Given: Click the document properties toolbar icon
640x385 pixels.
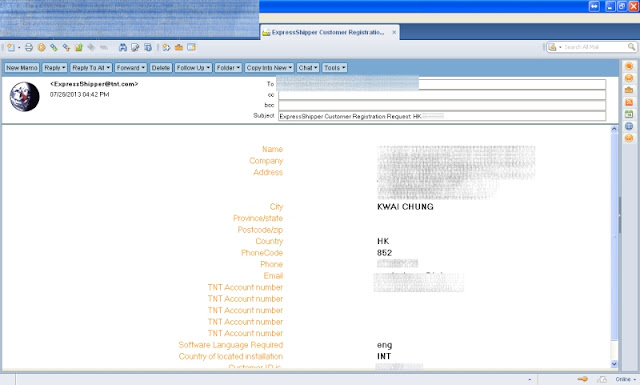Looking at the screenshot, I should (148, 47).
